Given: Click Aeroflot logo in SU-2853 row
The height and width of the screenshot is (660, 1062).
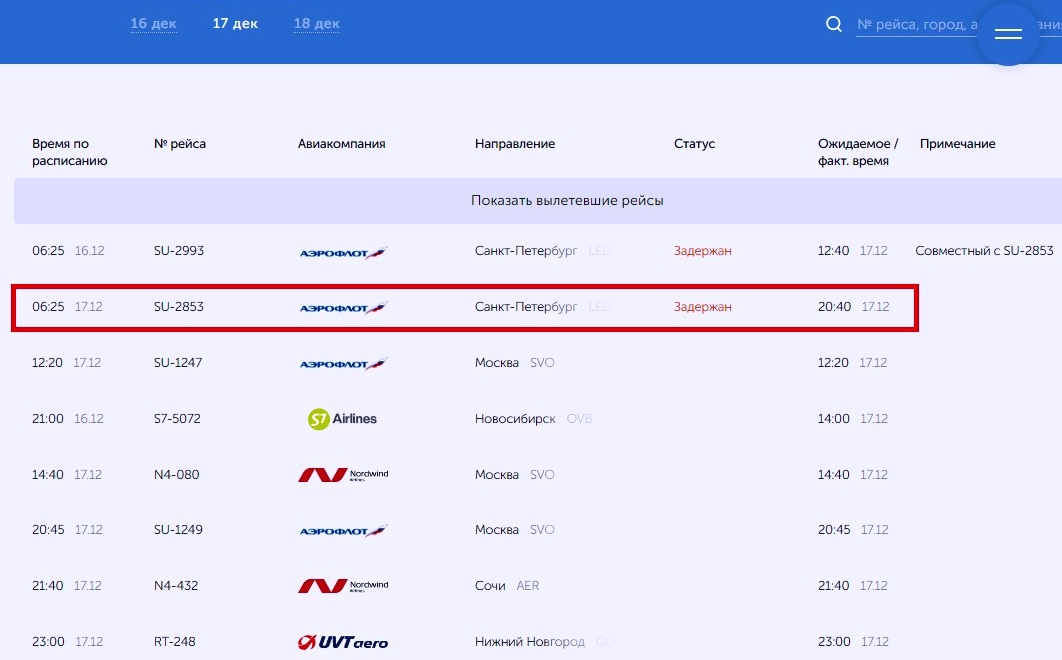Looking at the screenshot, I should click(343, 308).
